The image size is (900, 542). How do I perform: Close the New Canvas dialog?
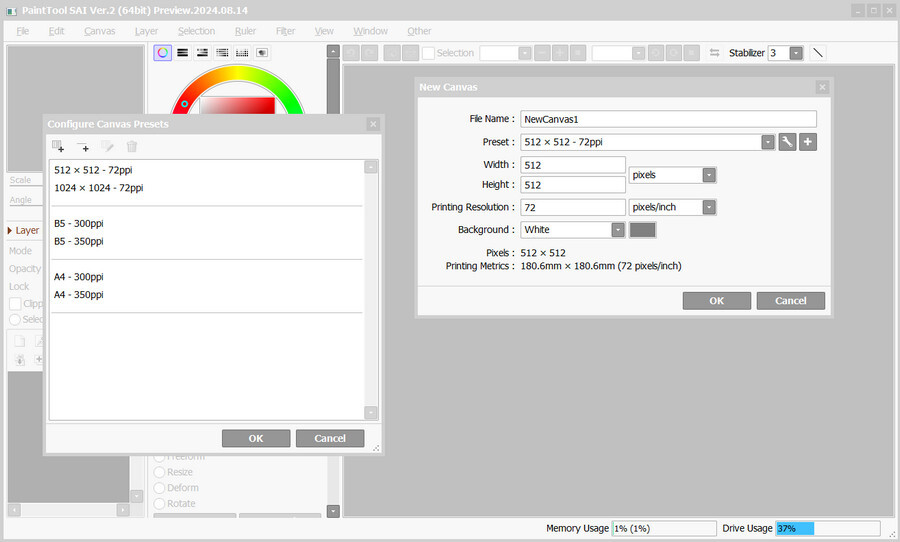pyautogui.click(x=822, y=87)
